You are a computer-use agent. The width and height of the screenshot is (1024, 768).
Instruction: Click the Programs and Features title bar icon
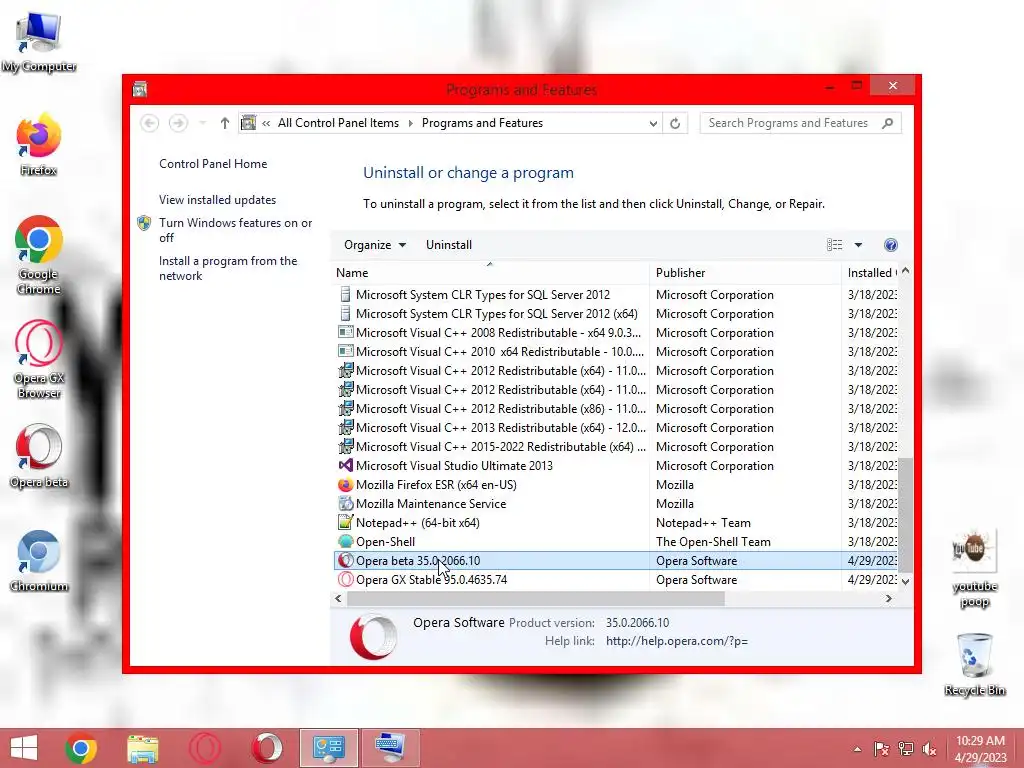pyautogui.click(x=140, y=89)
